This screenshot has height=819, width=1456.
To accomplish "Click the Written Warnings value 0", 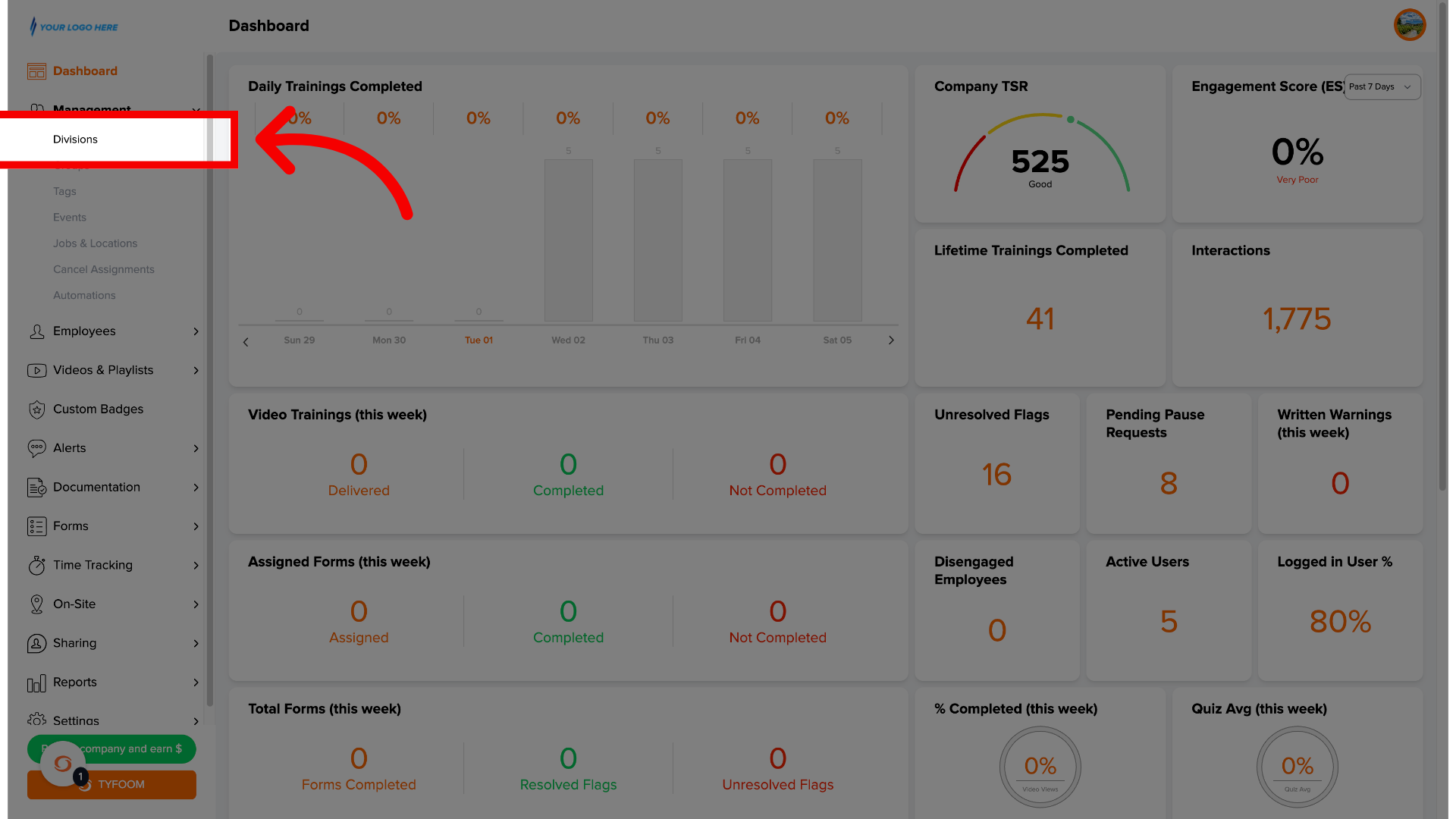I will 1340,484.
